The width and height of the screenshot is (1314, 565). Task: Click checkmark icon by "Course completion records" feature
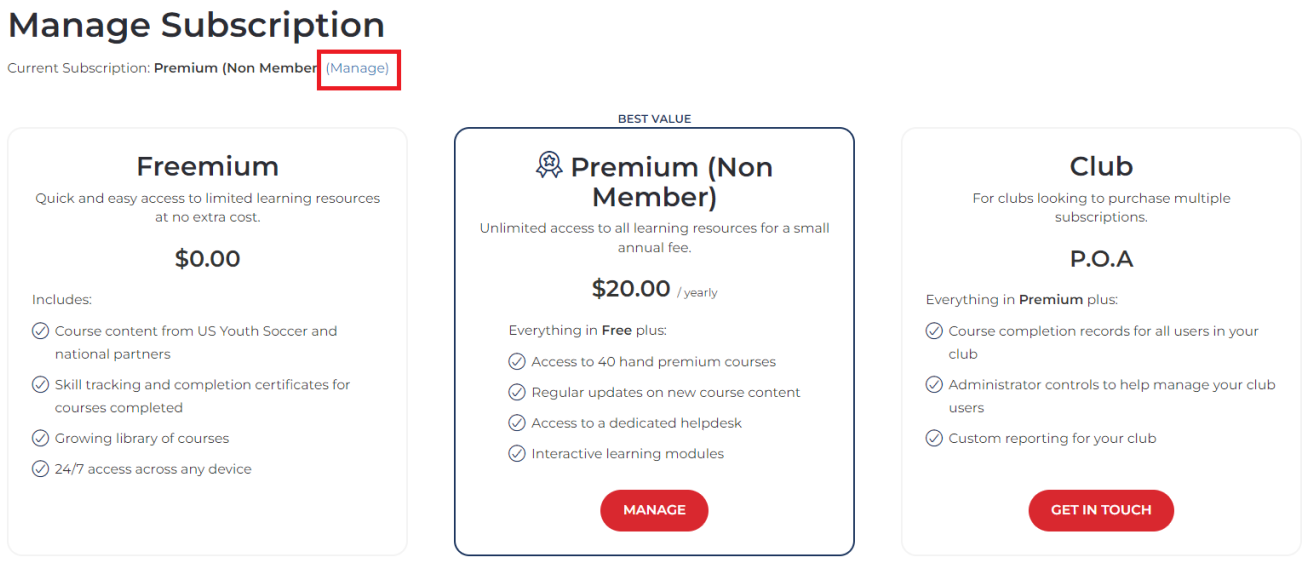pos(934,331)
